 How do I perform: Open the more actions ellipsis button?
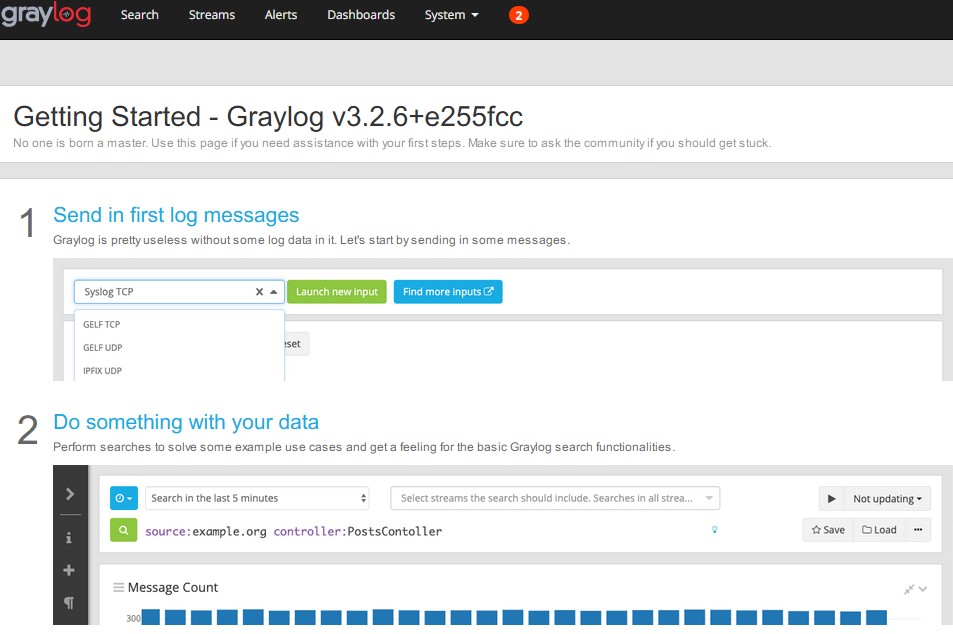918,530
